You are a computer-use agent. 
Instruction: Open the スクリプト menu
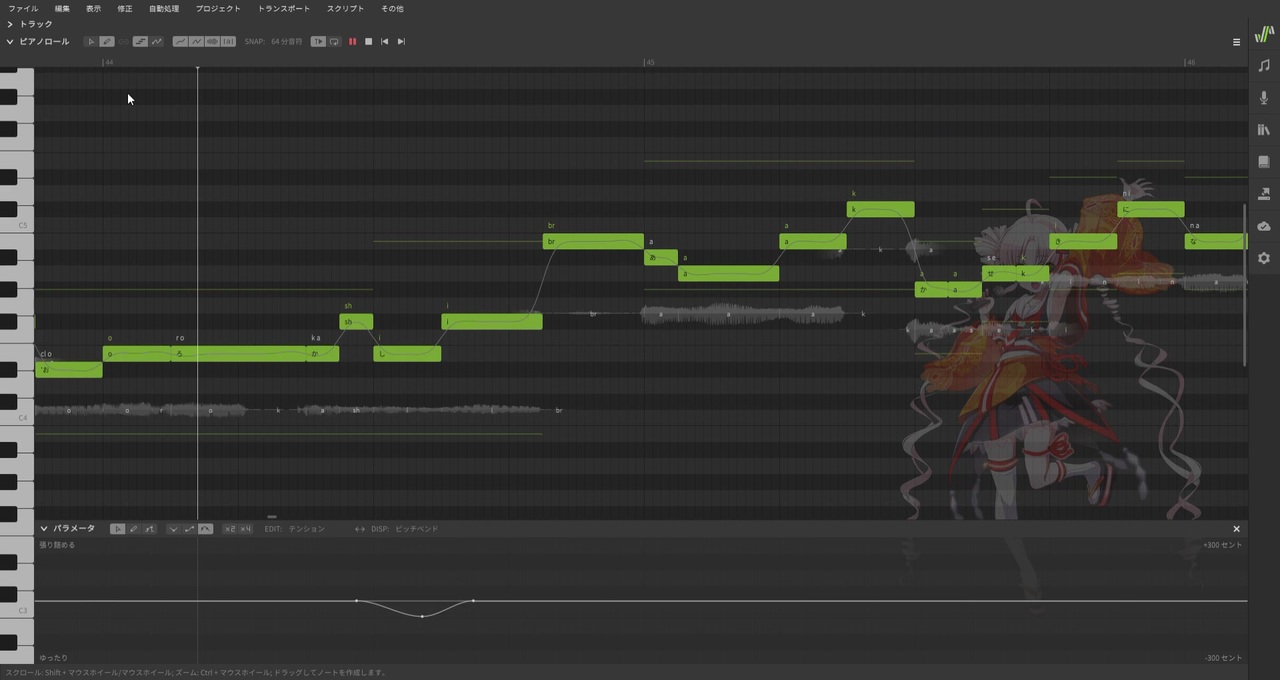click(345, 8)
